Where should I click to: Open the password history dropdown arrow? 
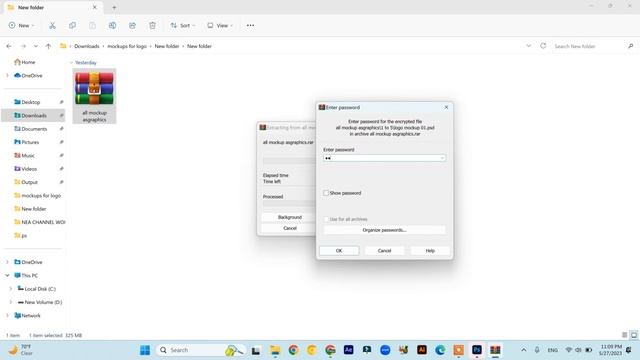442,158
